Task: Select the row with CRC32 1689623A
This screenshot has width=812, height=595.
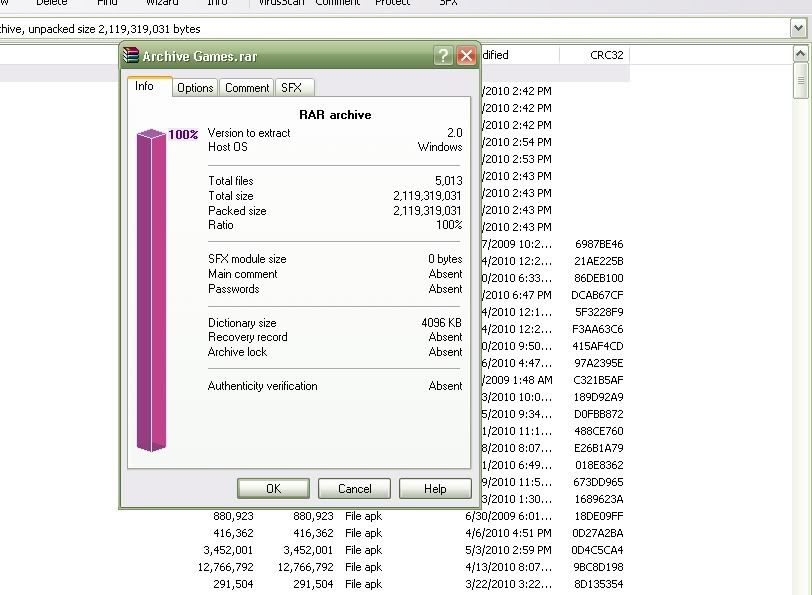Action: [555, 499]
